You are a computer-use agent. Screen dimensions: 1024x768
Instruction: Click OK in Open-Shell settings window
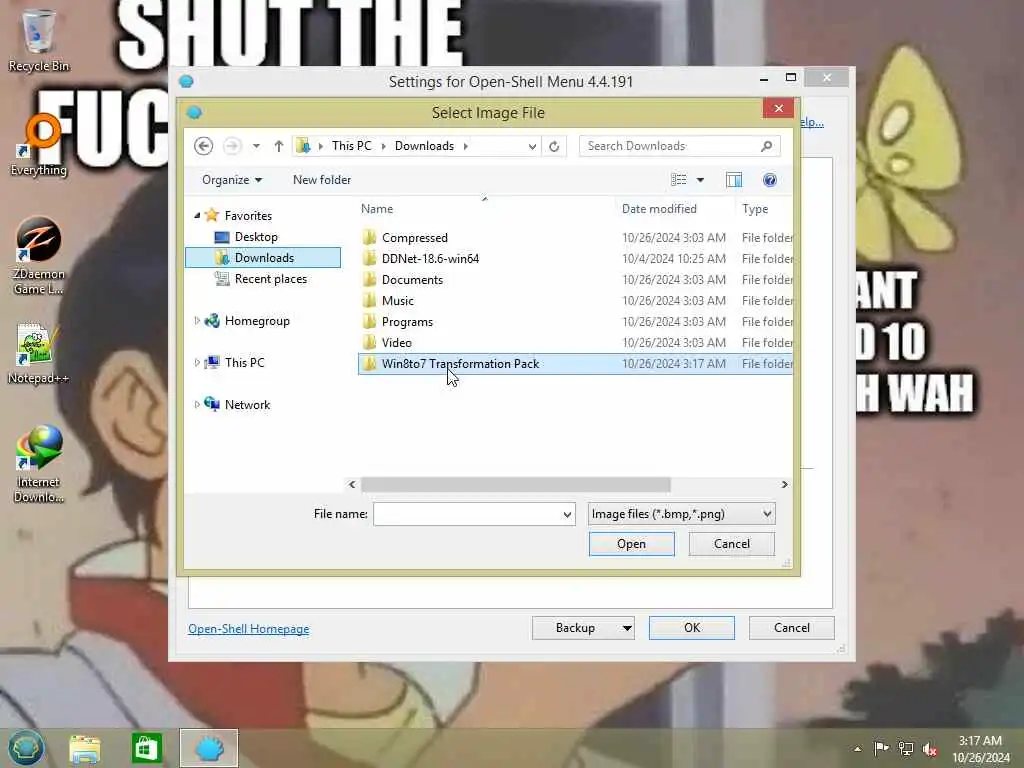coord(692,628)
